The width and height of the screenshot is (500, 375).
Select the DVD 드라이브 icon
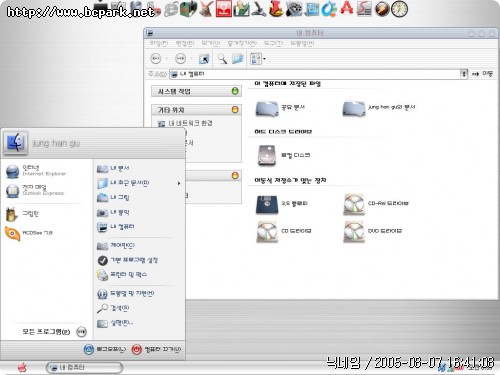[373, 231]
